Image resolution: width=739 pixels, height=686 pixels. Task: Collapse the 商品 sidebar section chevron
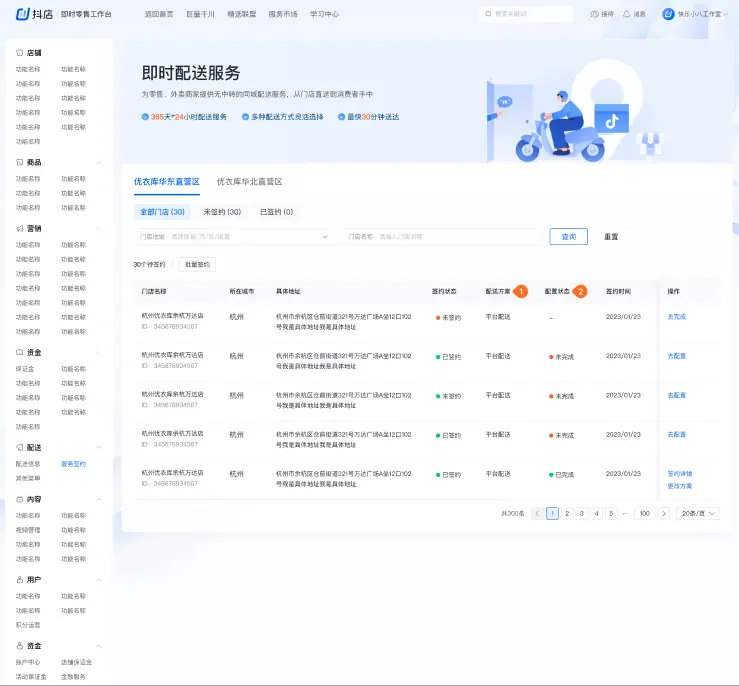point(99,163)
